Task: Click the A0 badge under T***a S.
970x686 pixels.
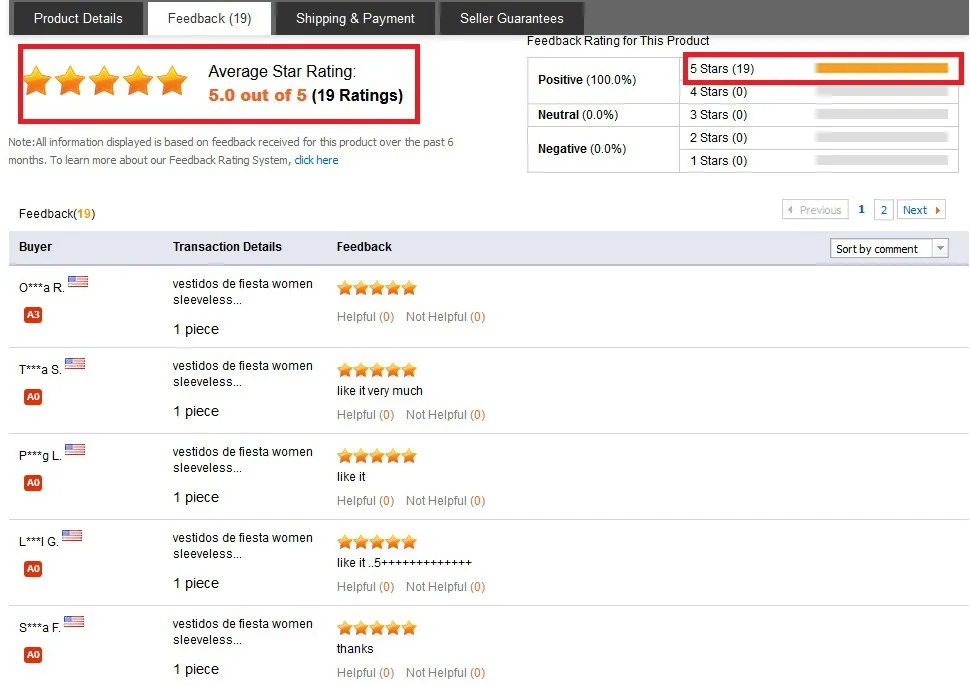Action: [x=33, y=397]
